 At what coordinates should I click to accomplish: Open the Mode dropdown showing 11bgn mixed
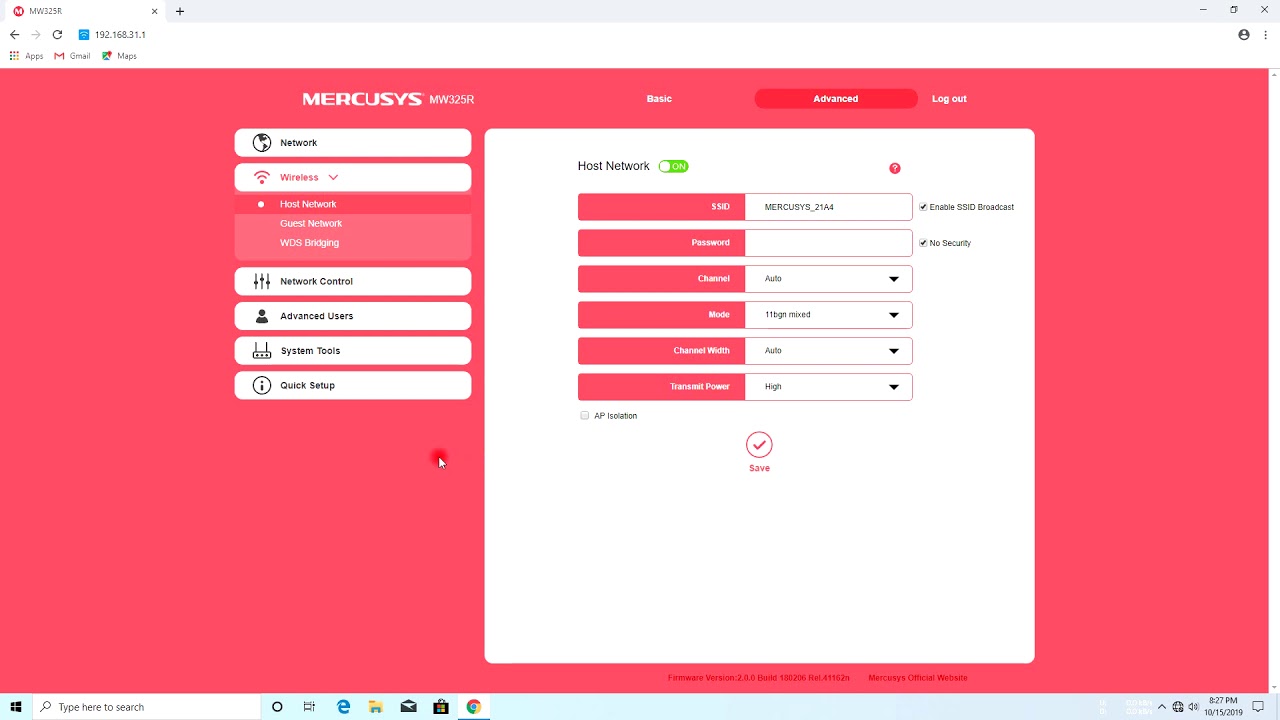coord(828,315)
